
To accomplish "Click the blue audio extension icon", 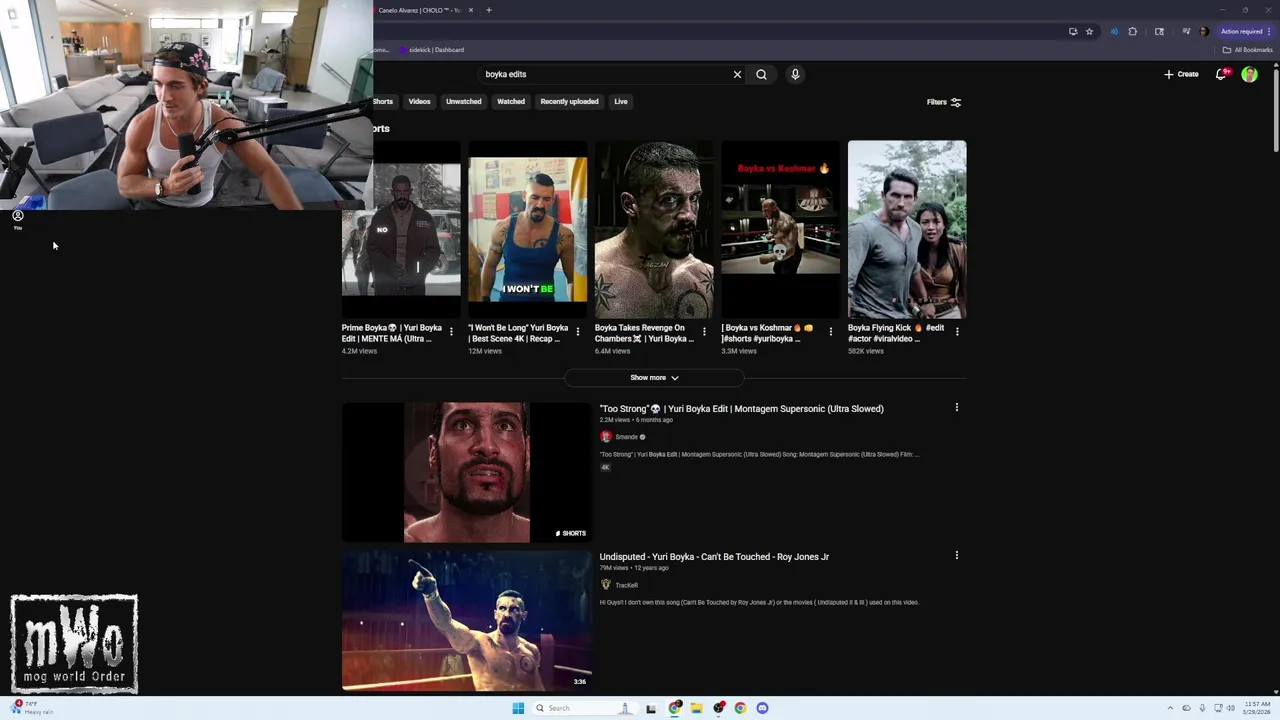I will 1114,31.
